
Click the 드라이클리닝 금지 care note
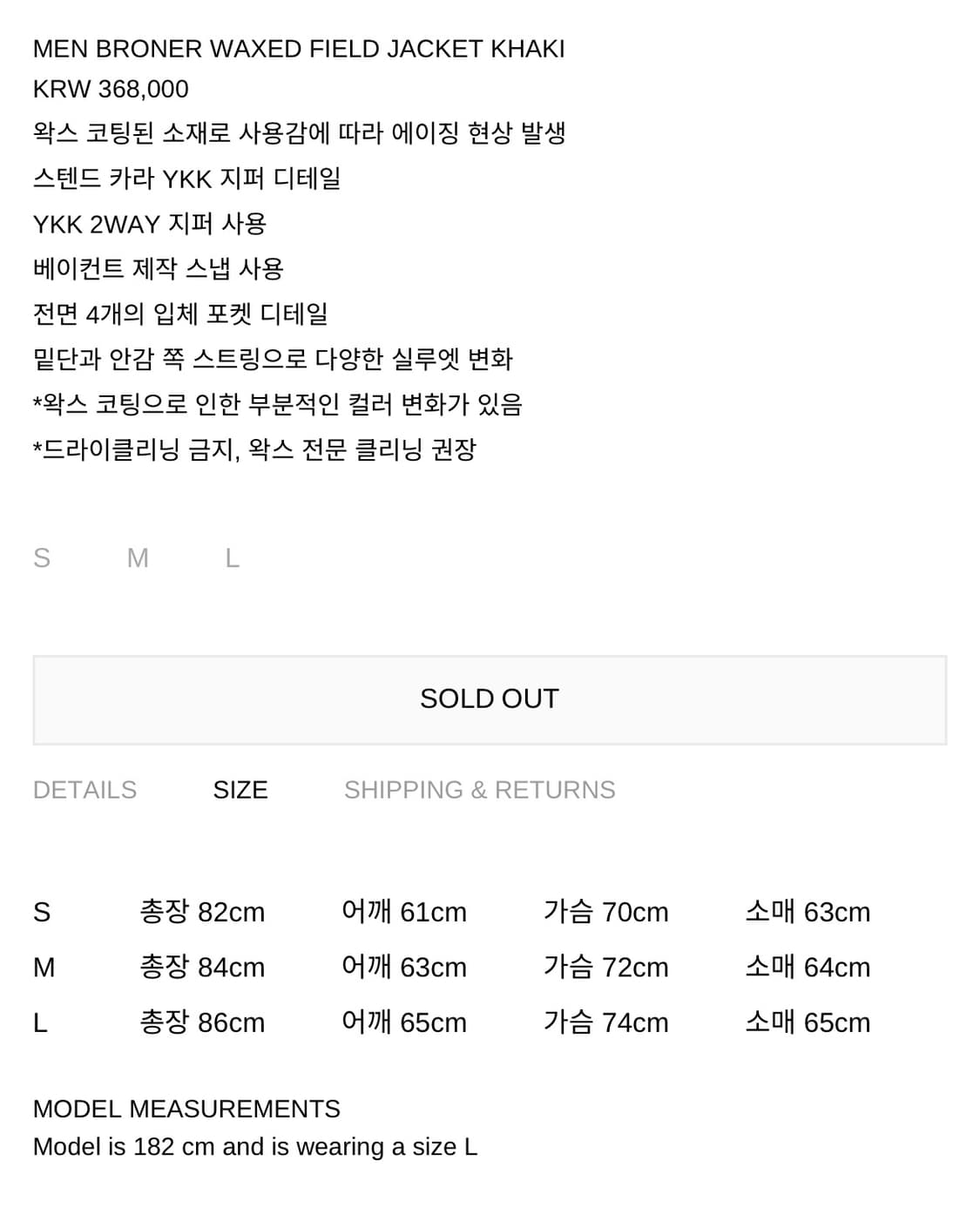[x=254, y=449]
